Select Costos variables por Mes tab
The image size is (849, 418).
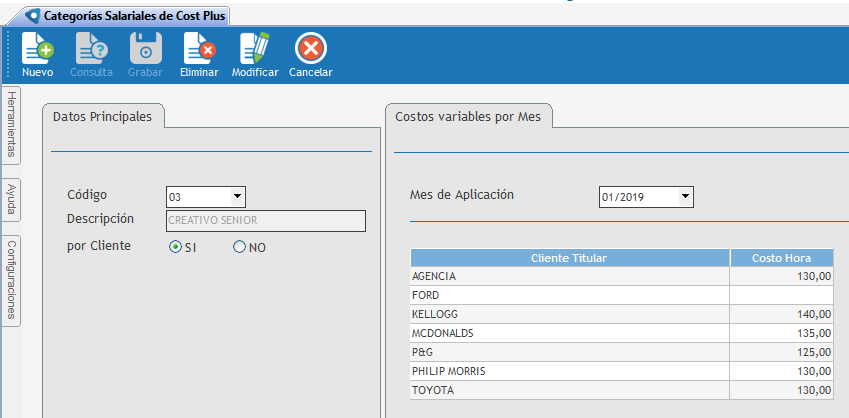pos(468,117)
